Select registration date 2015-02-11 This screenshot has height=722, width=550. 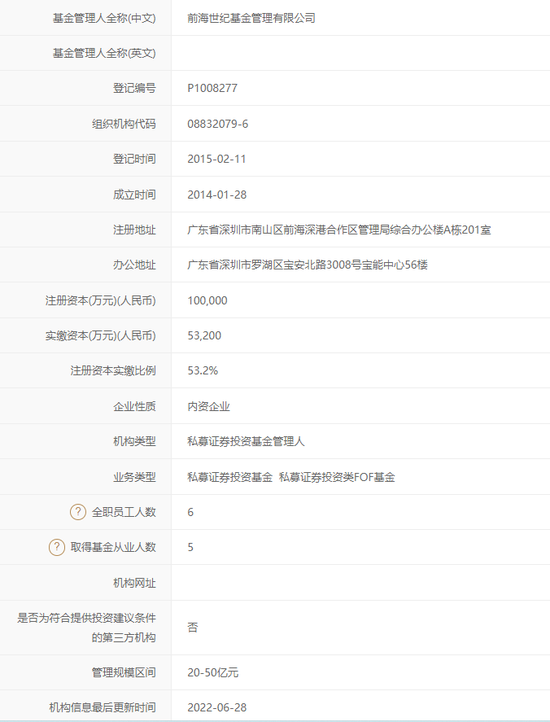click(x=216, y=159)
